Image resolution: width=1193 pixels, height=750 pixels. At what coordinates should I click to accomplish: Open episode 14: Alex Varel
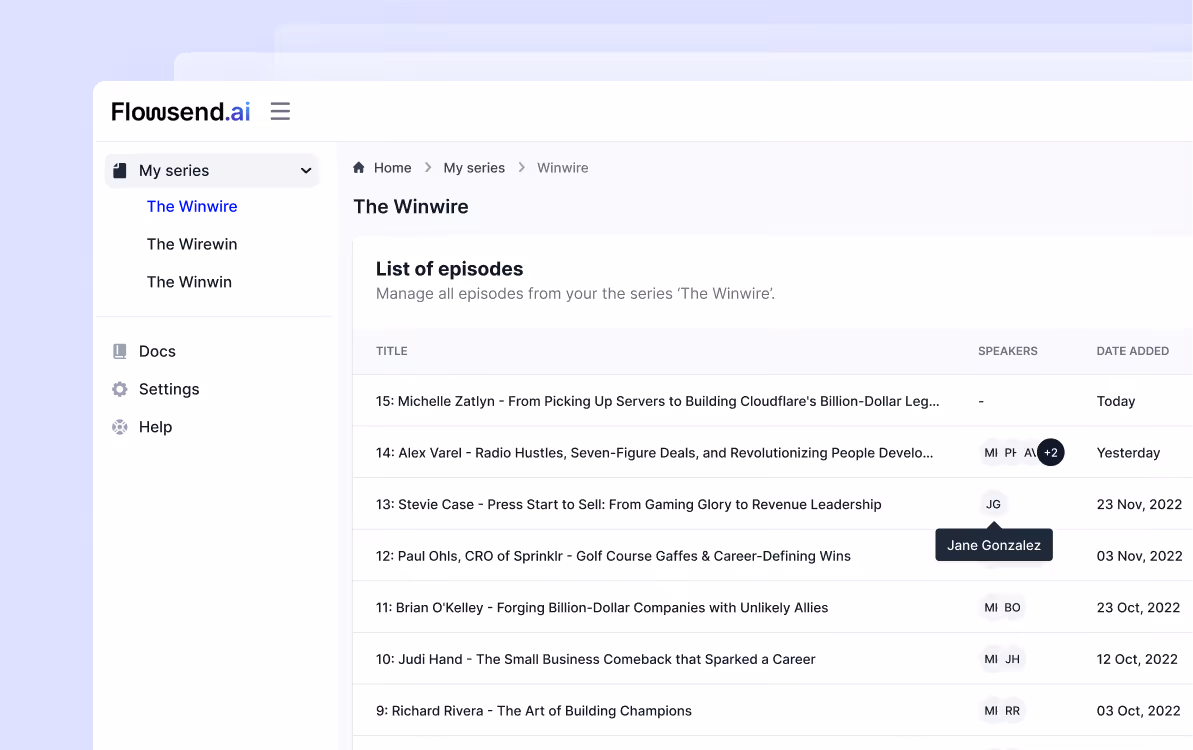(654, 453)
